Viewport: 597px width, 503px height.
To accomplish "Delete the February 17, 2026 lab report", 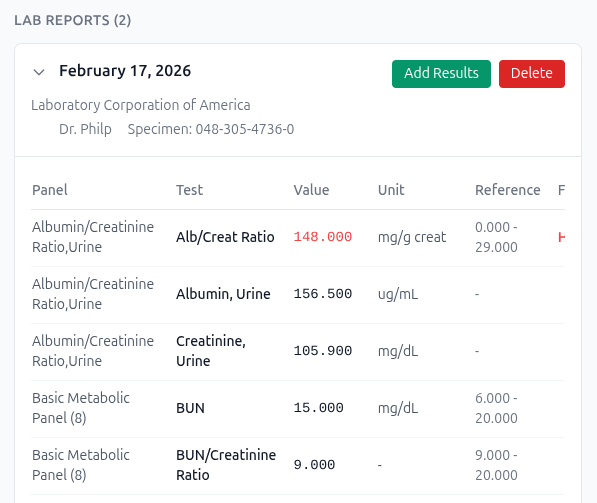I will [532, 74].
